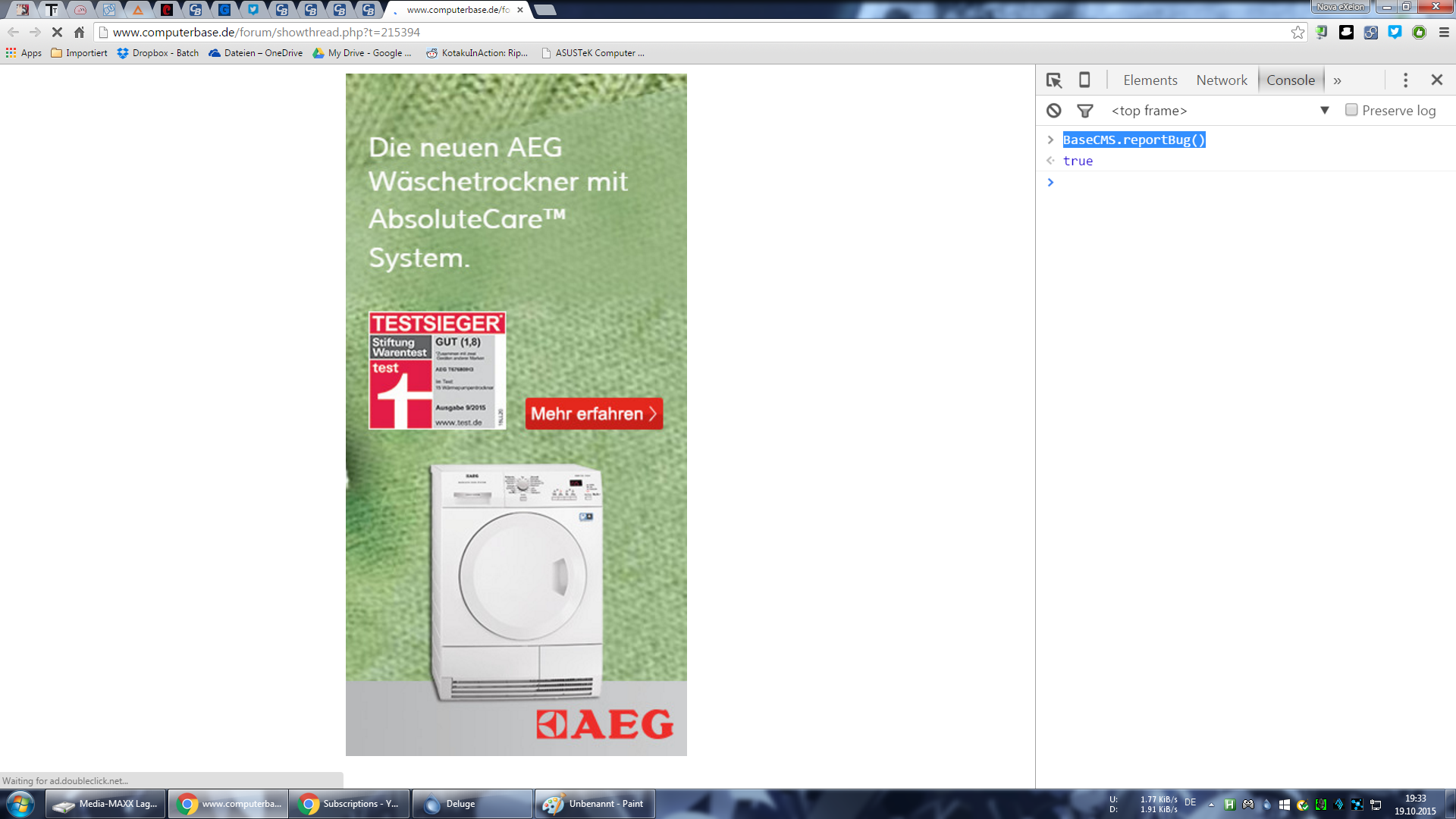Viewport: 1456px width, 819px height.
Task: Click the Mehr erfahren ad button
Action: click(x=594, y=414)
